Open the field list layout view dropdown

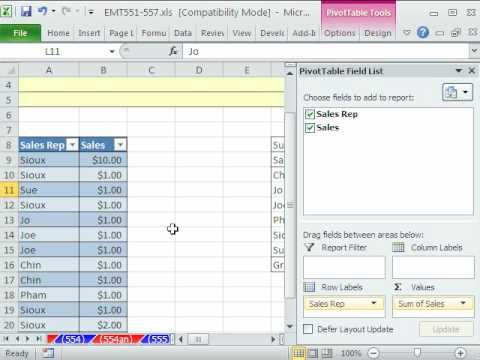[x=457, y=92]
